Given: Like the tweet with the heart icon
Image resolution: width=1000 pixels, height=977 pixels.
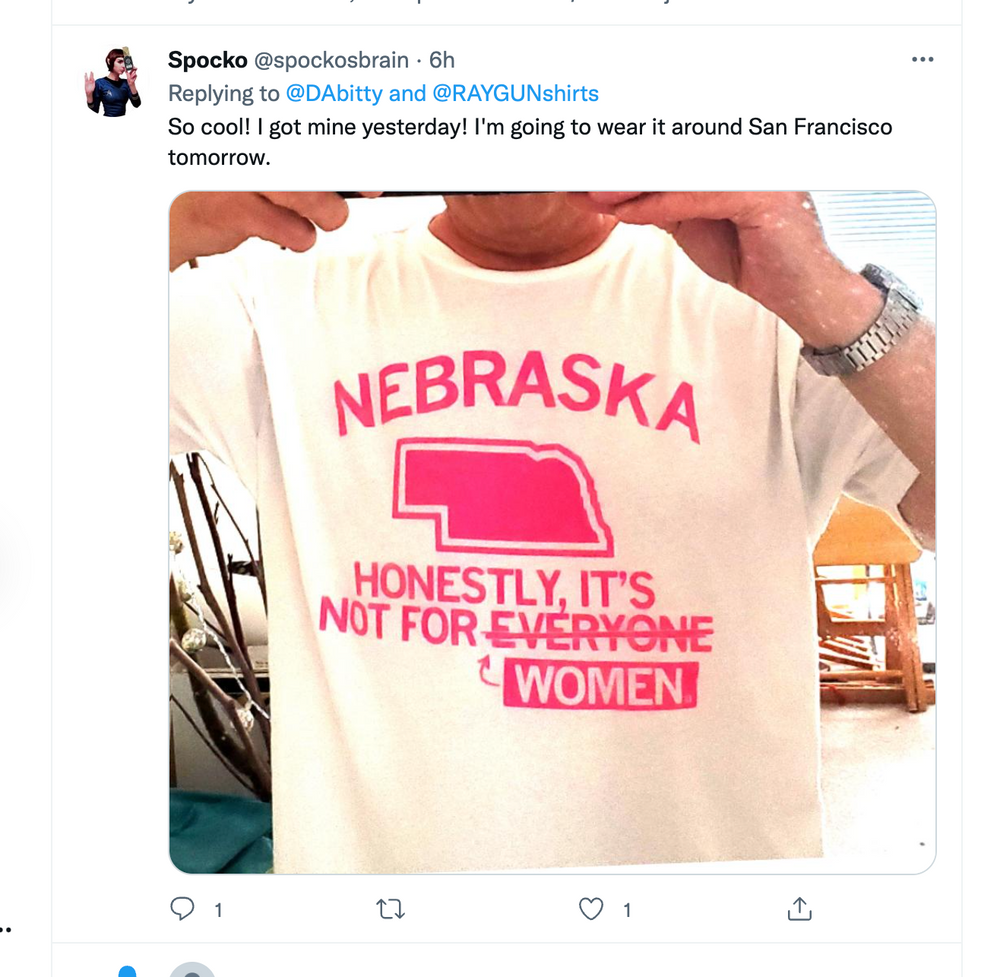Looking at the screenshot, I should pos(592,908).
